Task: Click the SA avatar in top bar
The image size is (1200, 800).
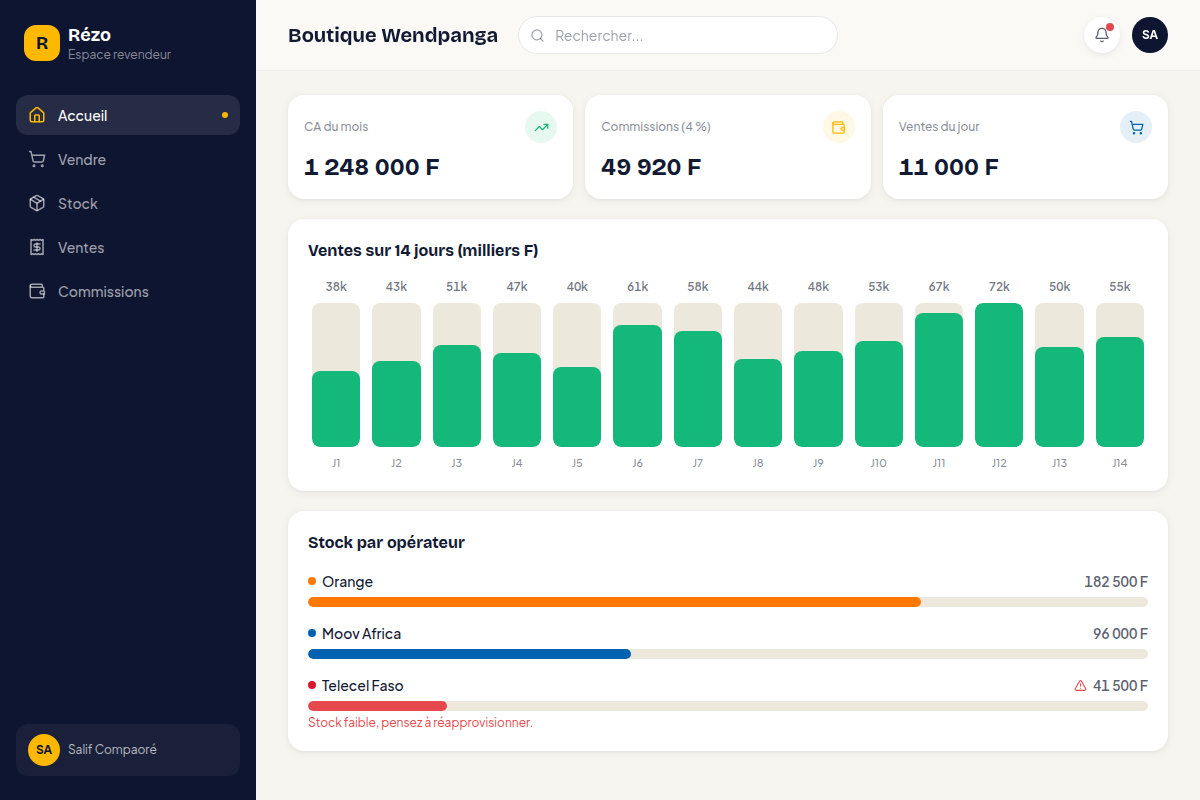Action: pyautogui.click(x=1150, y=35)
